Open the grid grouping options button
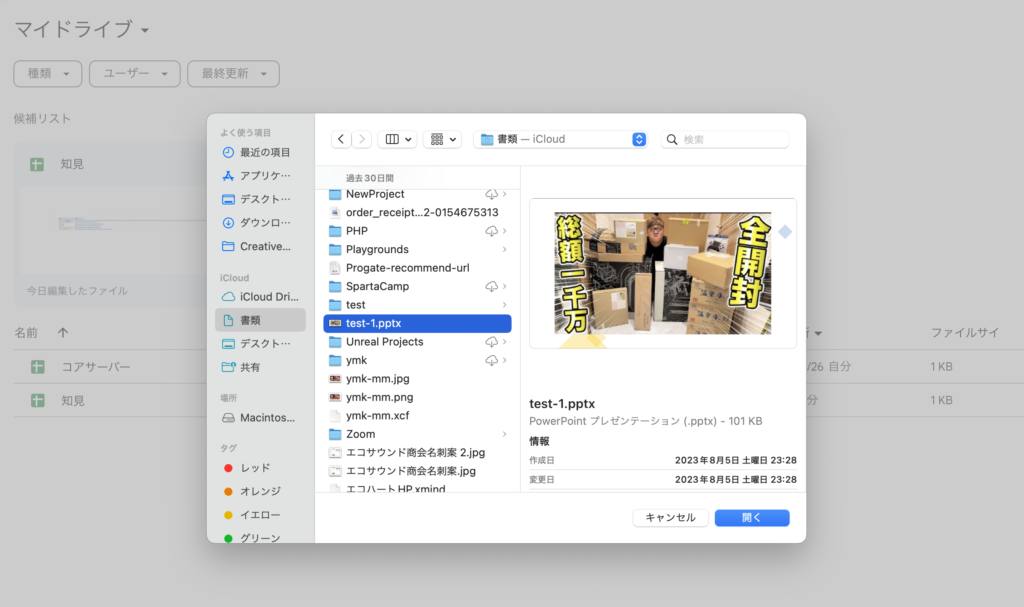1024x607 pixels. 442,140
